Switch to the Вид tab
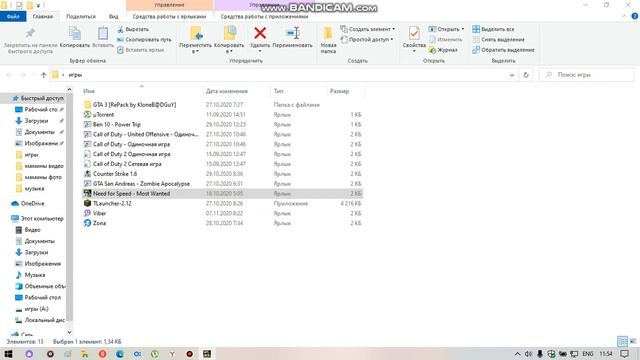 pyautogui.click(x=113, y=16)
